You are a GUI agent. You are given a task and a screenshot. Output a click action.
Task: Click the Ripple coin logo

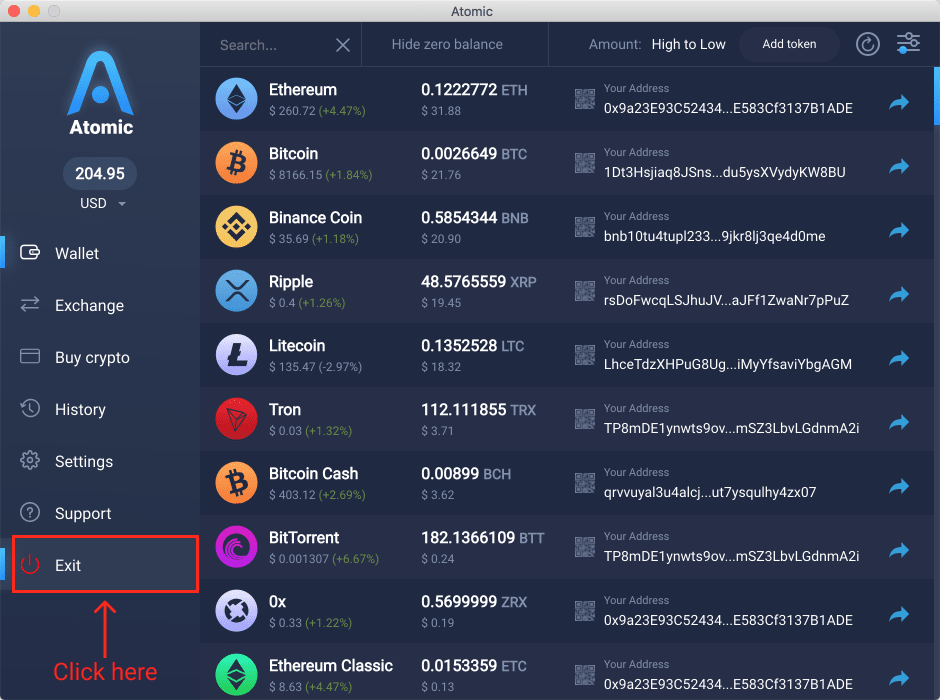pos(236,291)
